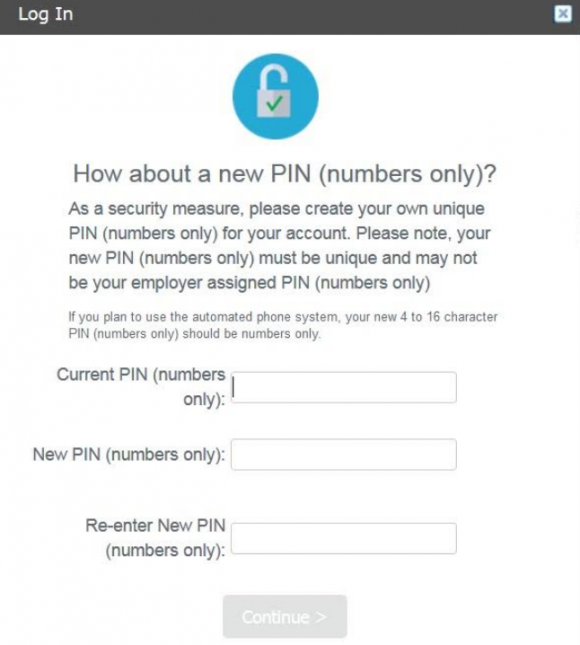Click the 'As a security measure' paragraph

point(280,246)
